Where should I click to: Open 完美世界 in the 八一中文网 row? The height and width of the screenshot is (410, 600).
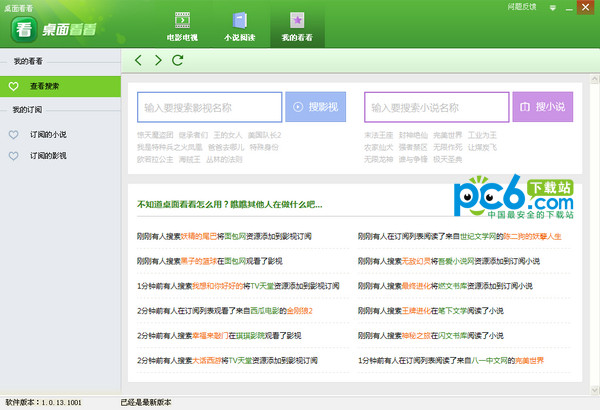530,360
